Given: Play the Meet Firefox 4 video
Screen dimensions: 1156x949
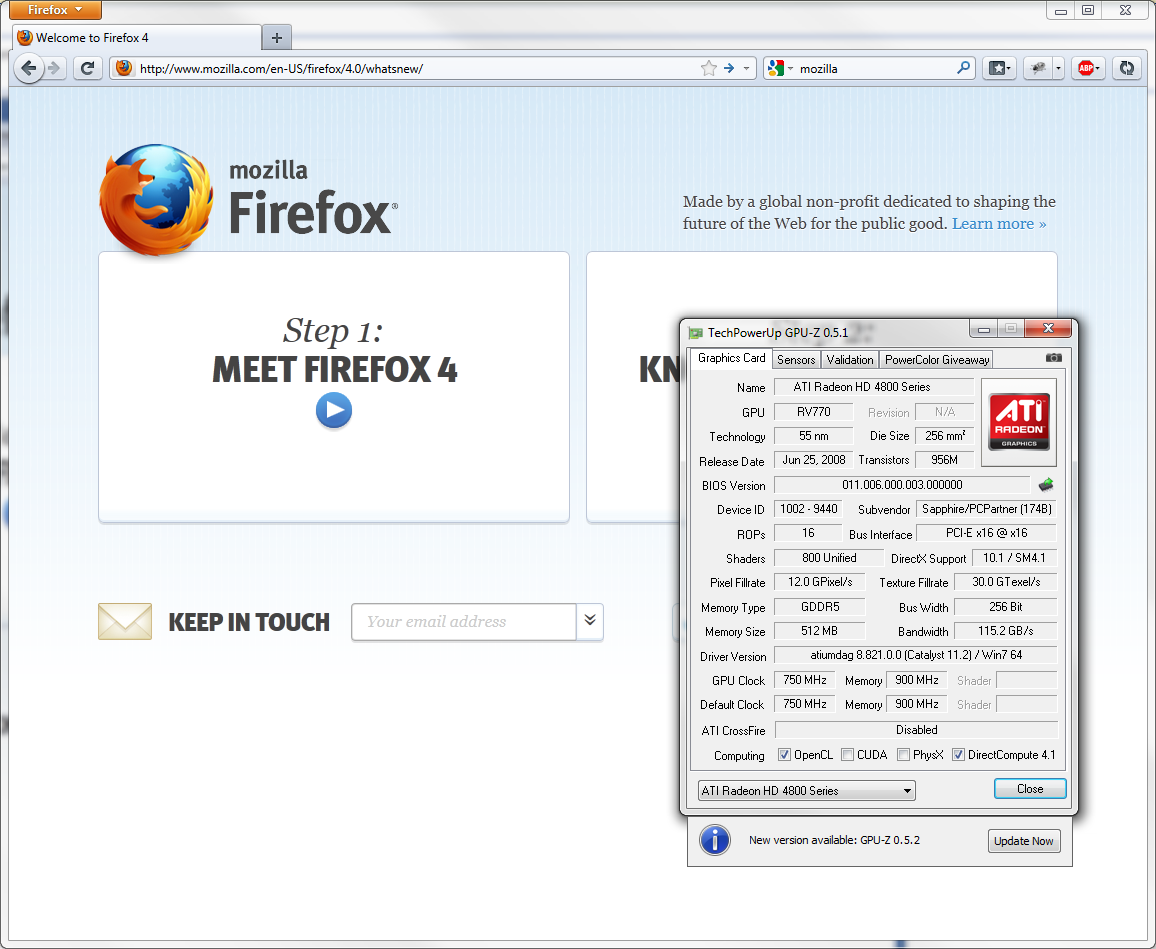Looking at the screenshot, I should pyautogui.click(x=334, y=410).
